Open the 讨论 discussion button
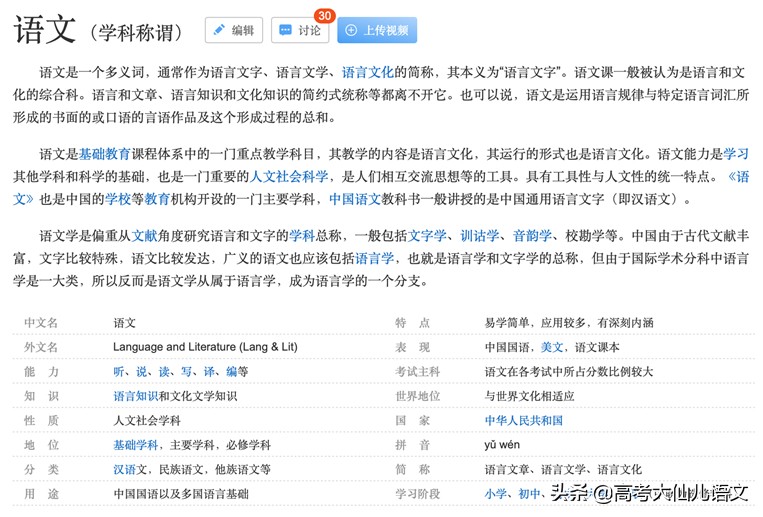763x517 pixels. (x=300, y=30)
